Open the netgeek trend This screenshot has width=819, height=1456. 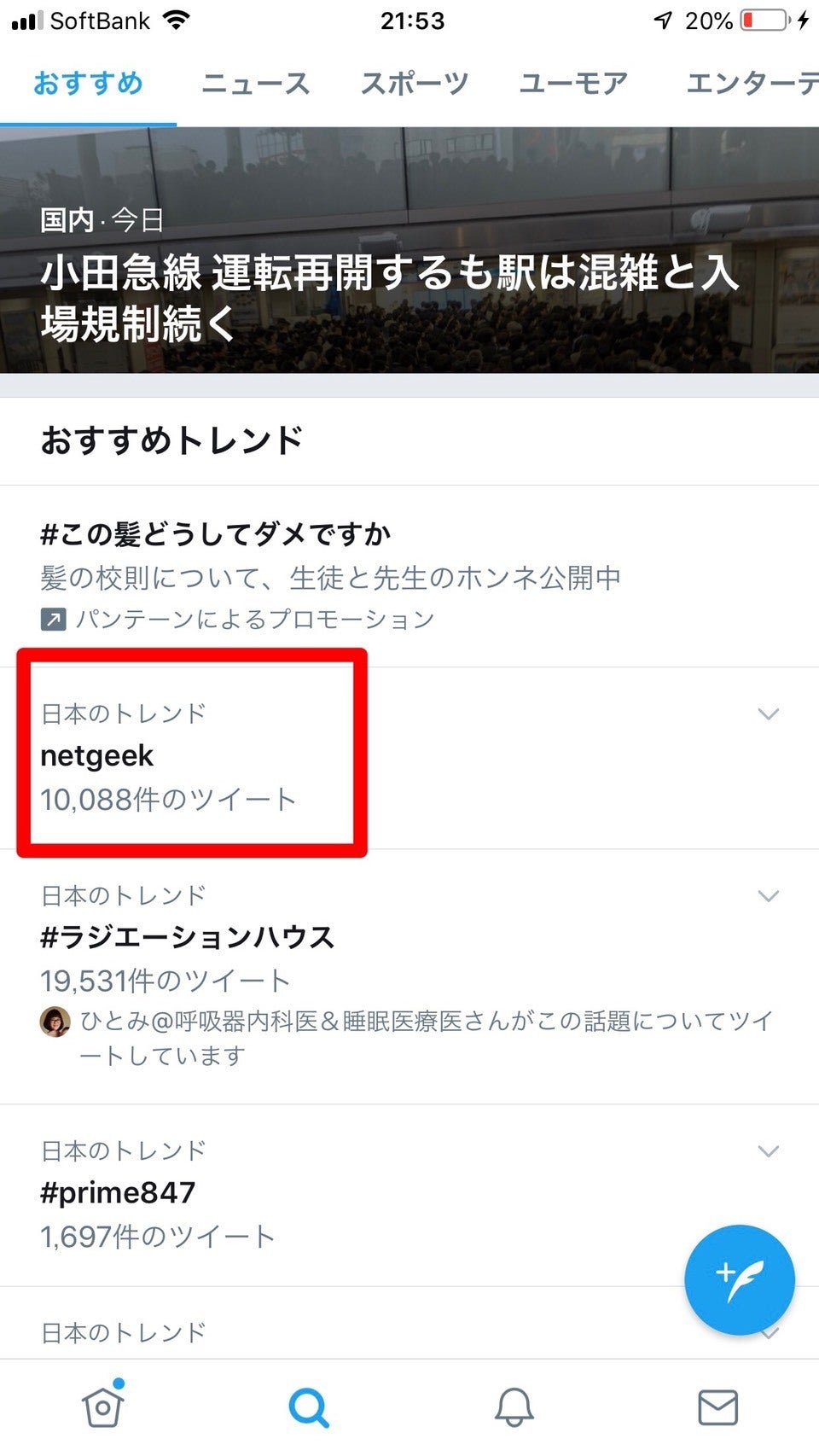(x=97, y=756)
